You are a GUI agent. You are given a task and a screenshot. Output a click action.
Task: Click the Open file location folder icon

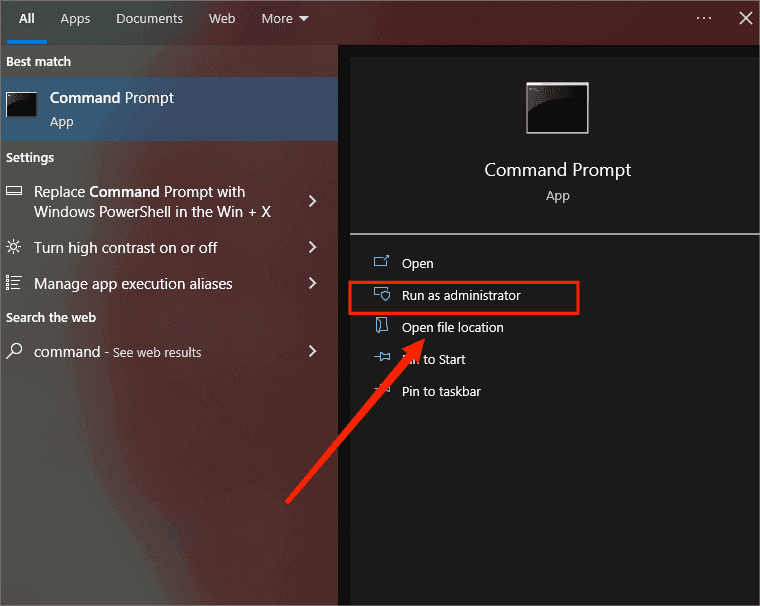pyautogui.click(x=381, y=327)
